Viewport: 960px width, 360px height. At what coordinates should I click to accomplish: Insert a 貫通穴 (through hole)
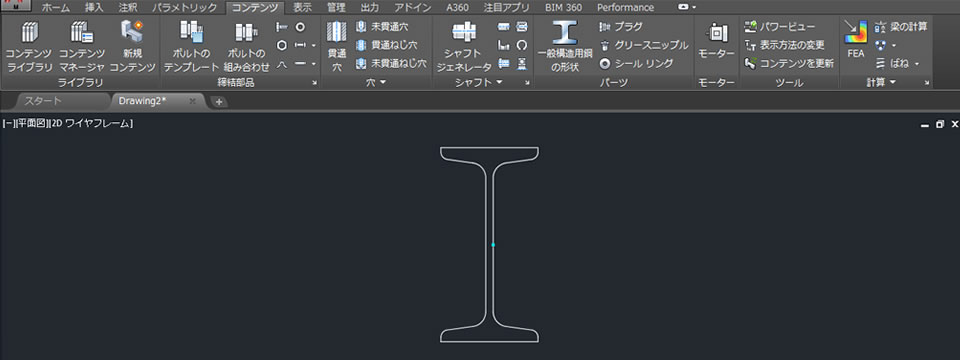[x=337, y=46]
